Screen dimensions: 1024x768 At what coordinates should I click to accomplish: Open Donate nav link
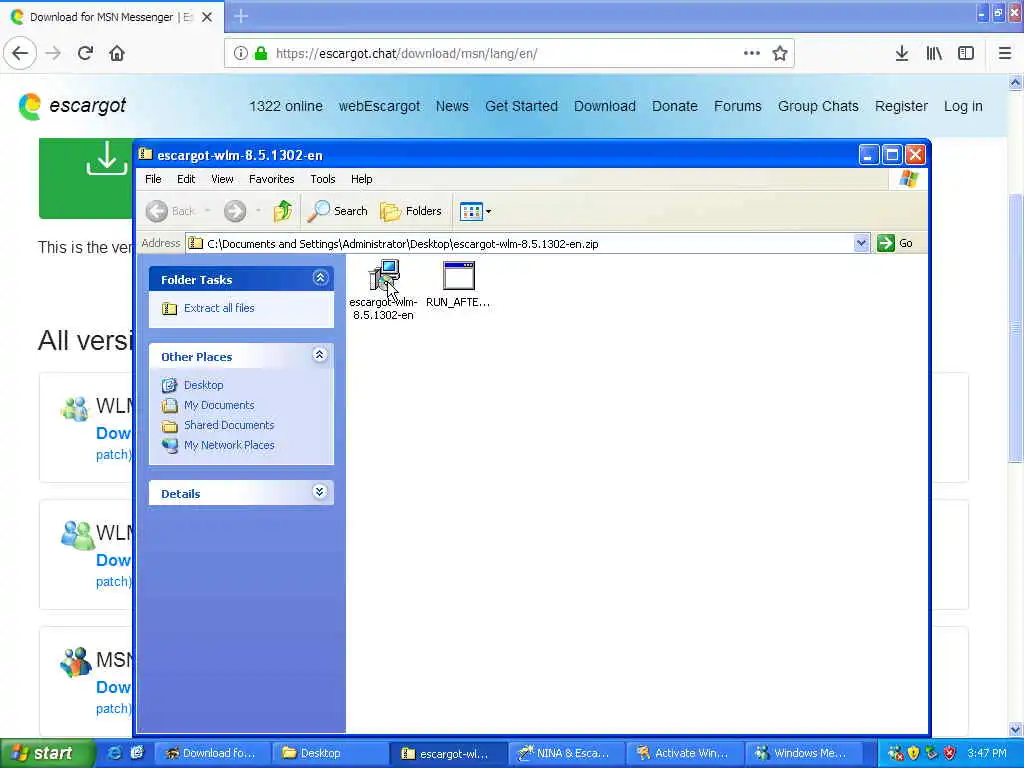click(x=675, y=106)
